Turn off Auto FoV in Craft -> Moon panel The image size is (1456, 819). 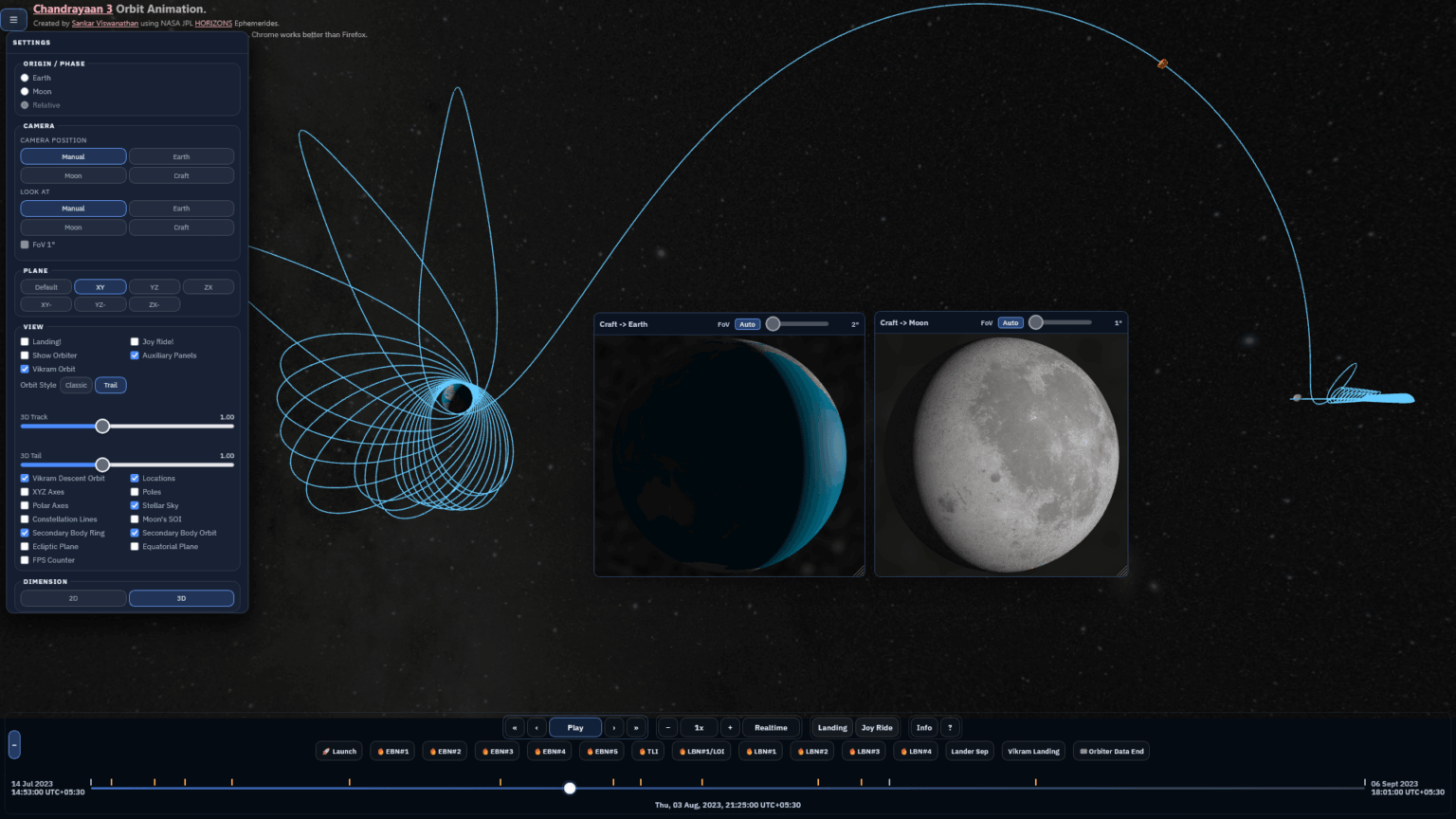click(1010, 322)
